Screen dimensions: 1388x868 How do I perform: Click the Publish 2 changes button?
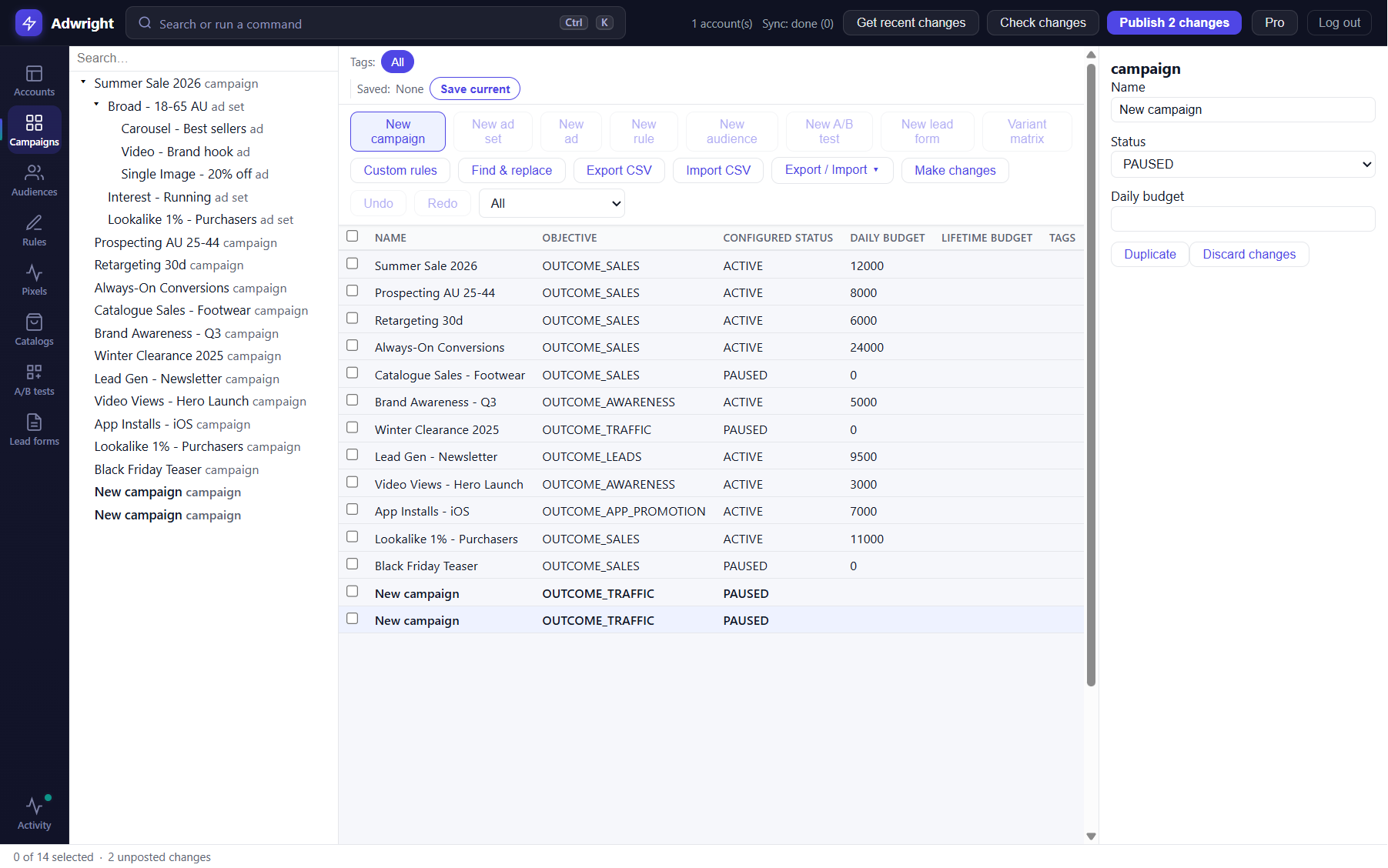pyautogui.click(x=1174, y=23)
